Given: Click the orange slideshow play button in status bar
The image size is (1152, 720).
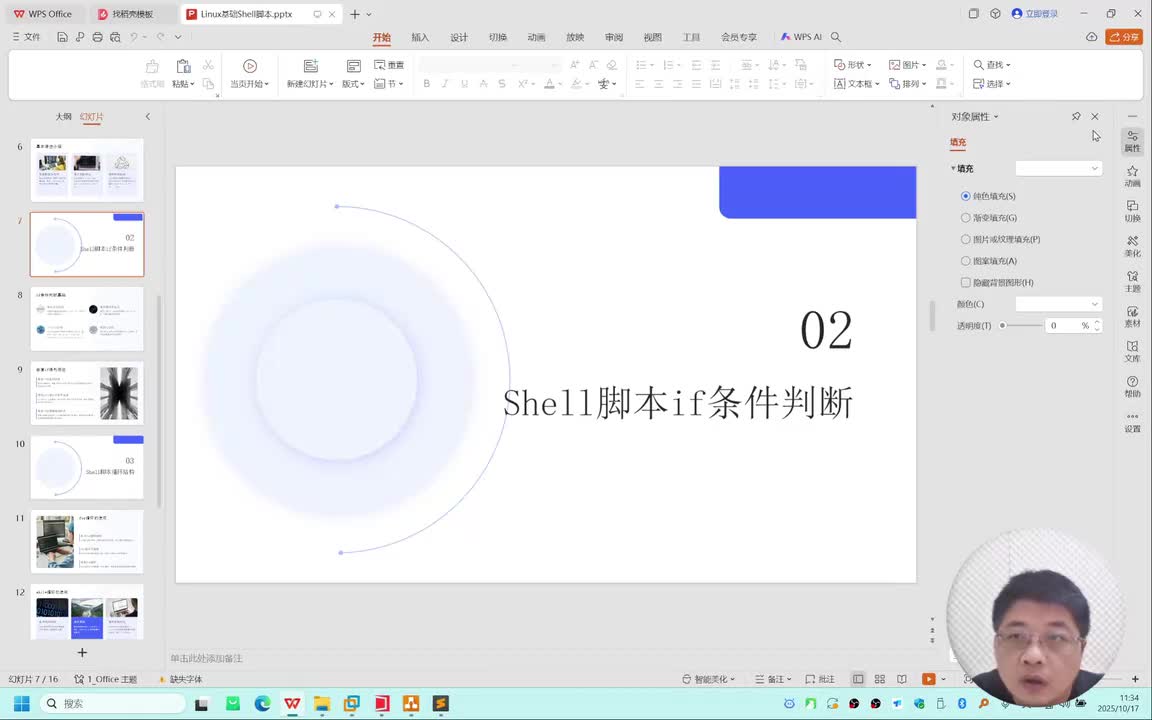Looking at the screenshot, I should coord(929,679).
